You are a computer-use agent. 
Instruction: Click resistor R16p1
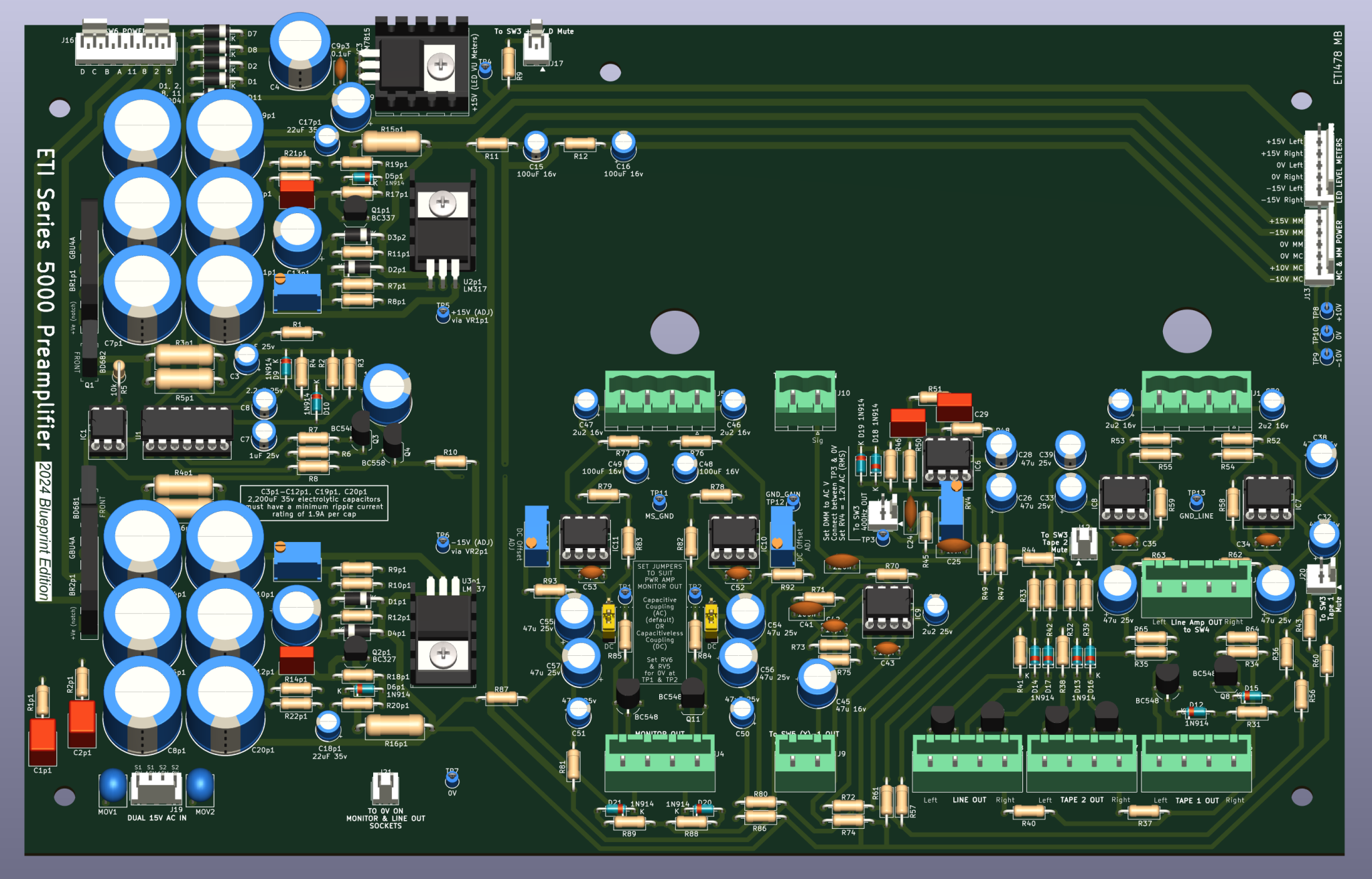pyautogui.click(x=395, y=726)
